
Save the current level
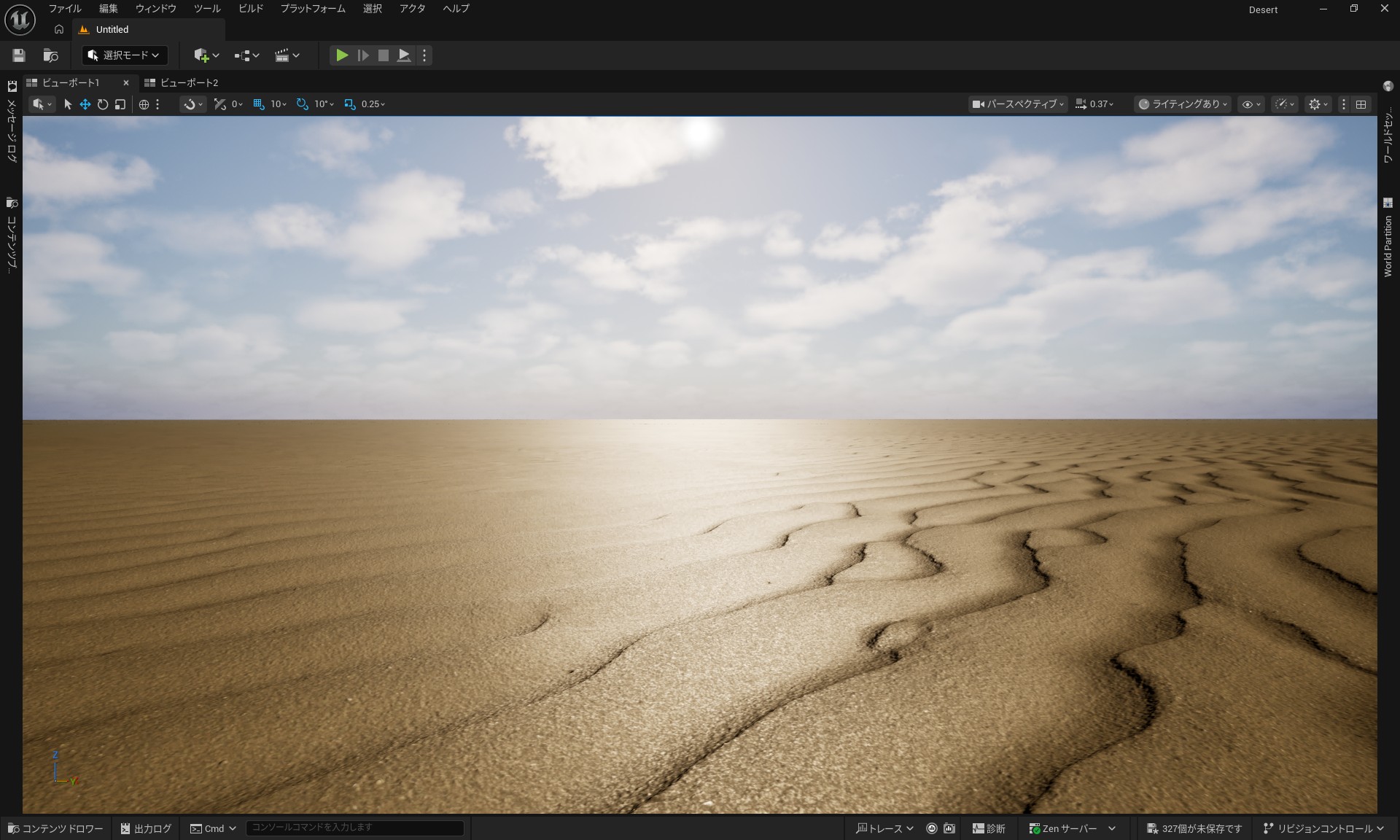coord(18,55)
